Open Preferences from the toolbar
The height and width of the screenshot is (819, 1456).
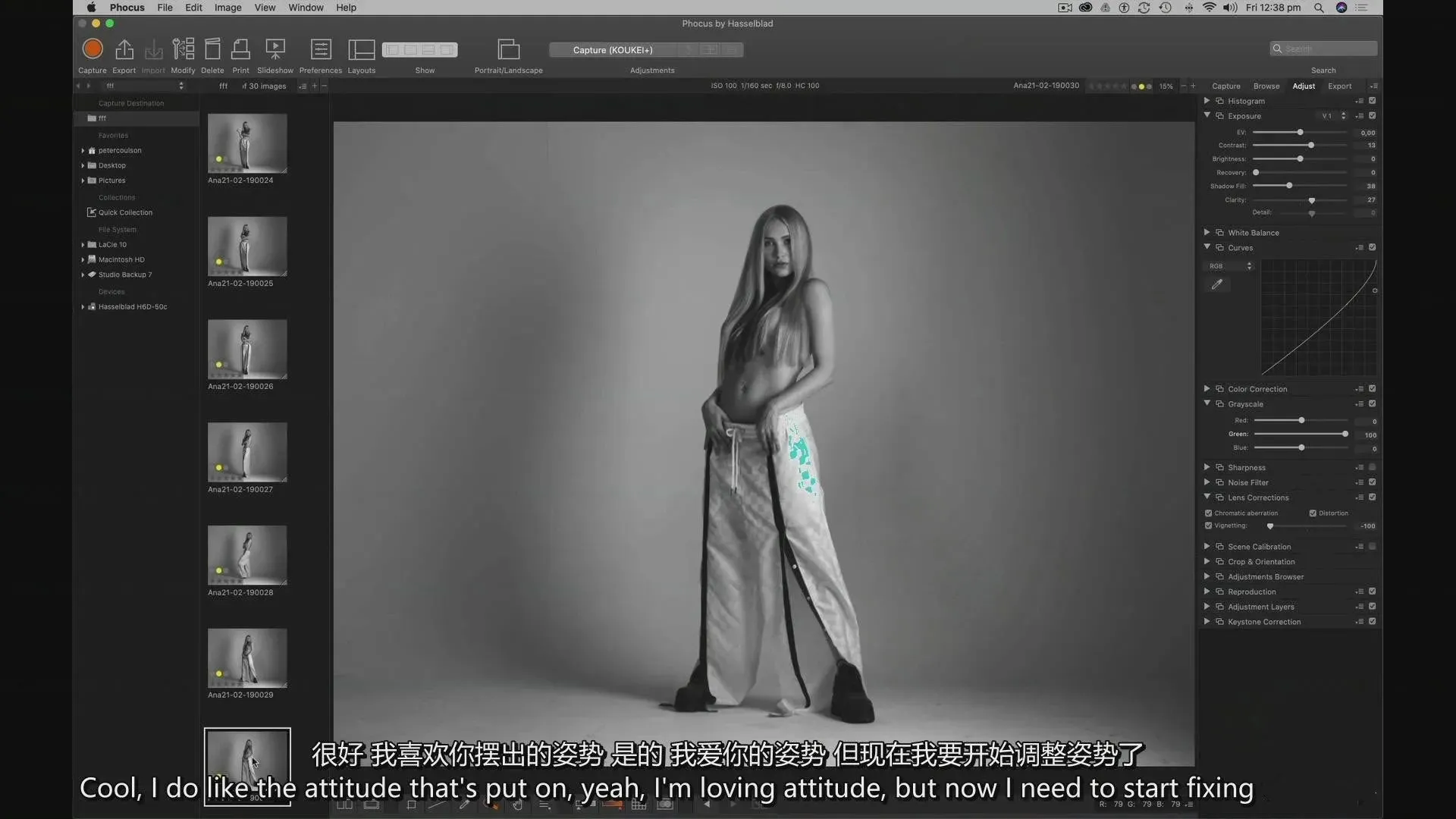[x=321, y=49]
